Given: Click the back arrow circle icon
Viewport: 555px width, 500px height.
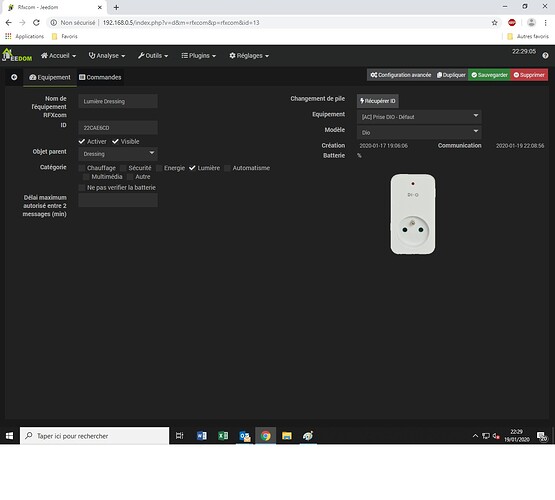Looking at the screenshot, I should click(x=14, y=77).
